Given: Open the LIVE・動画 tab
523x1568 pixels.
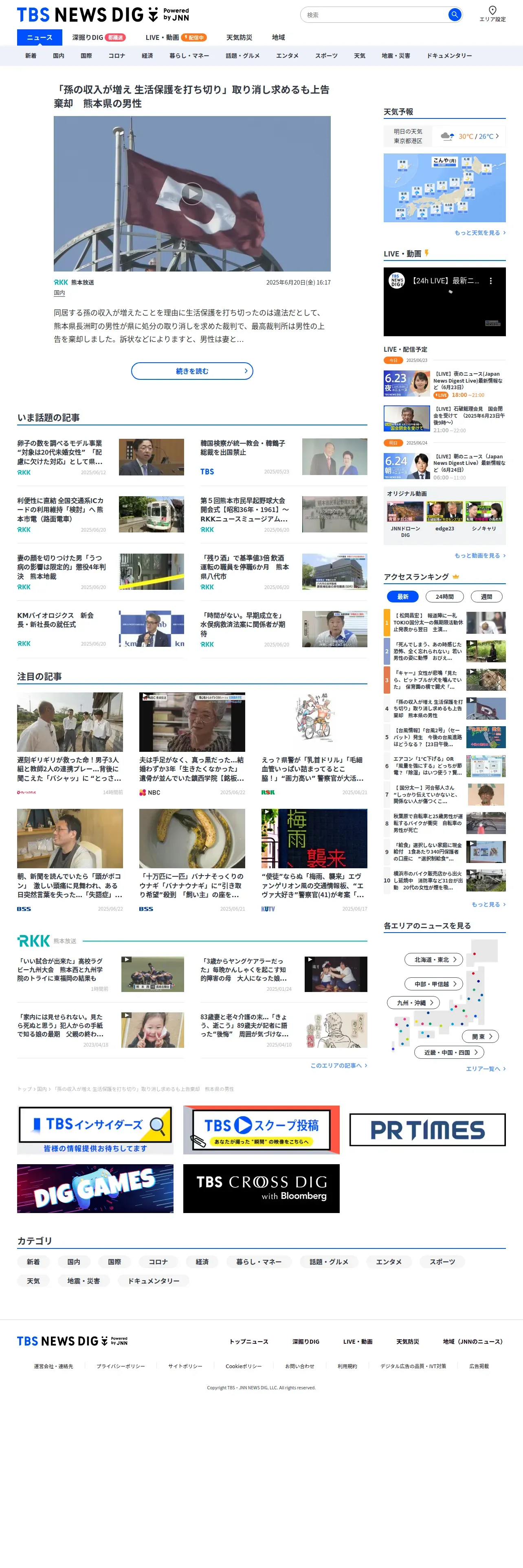Looking at the screenshot, I should 176,37.
